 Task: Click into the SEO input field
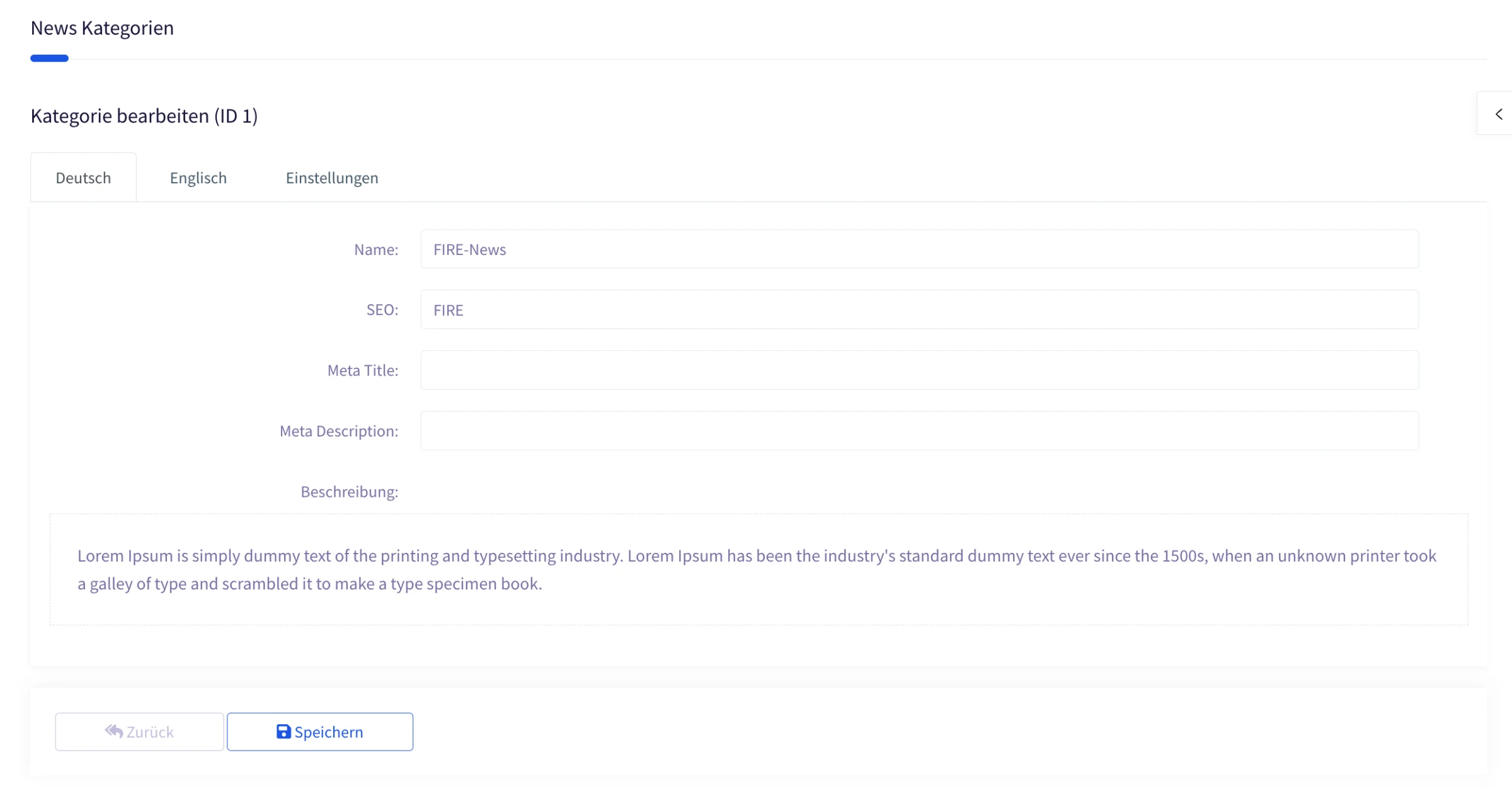coord(920,310)
